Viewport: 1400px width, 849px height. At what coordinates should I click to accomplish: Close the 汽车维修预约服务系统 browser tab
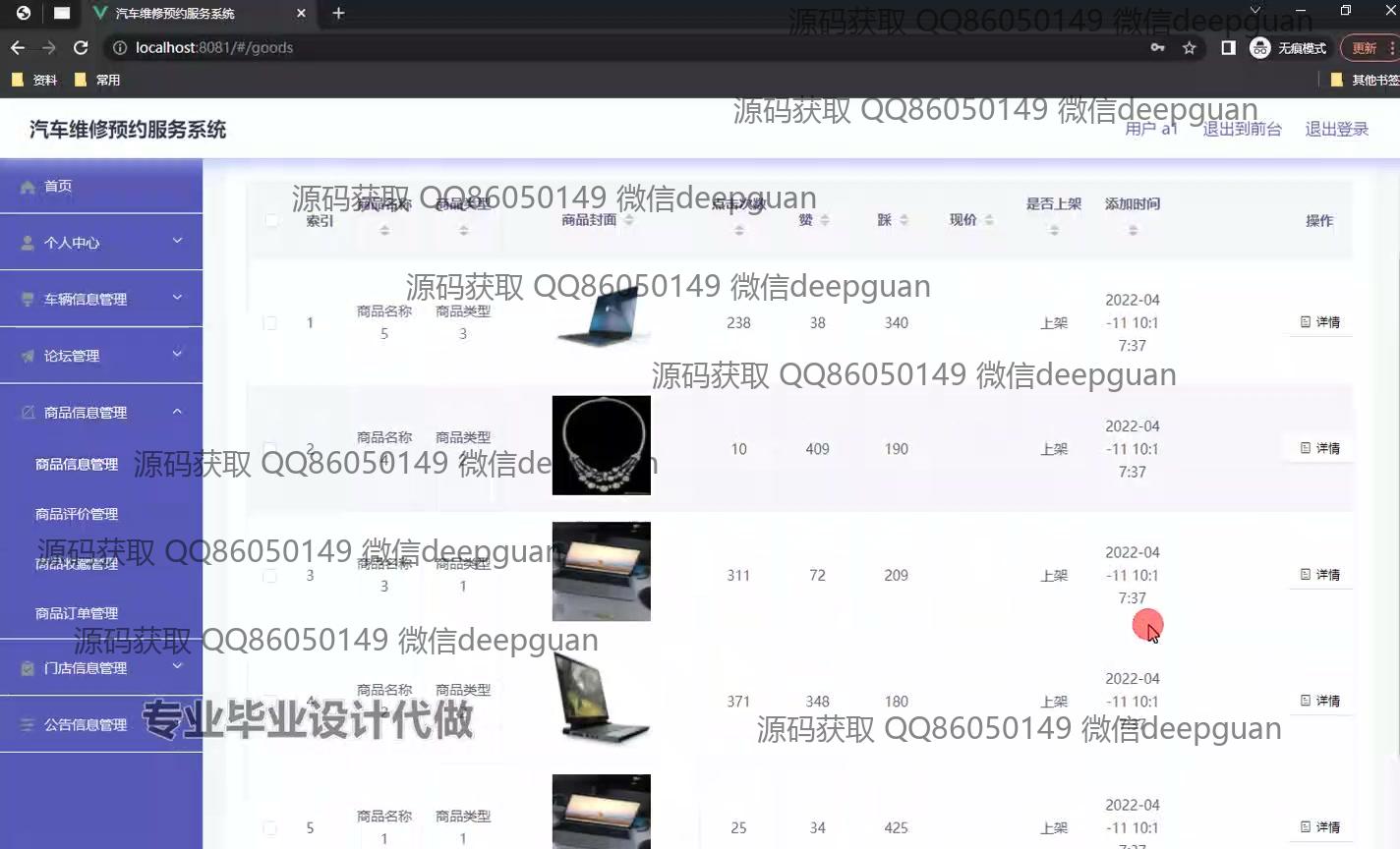[301, 14]
